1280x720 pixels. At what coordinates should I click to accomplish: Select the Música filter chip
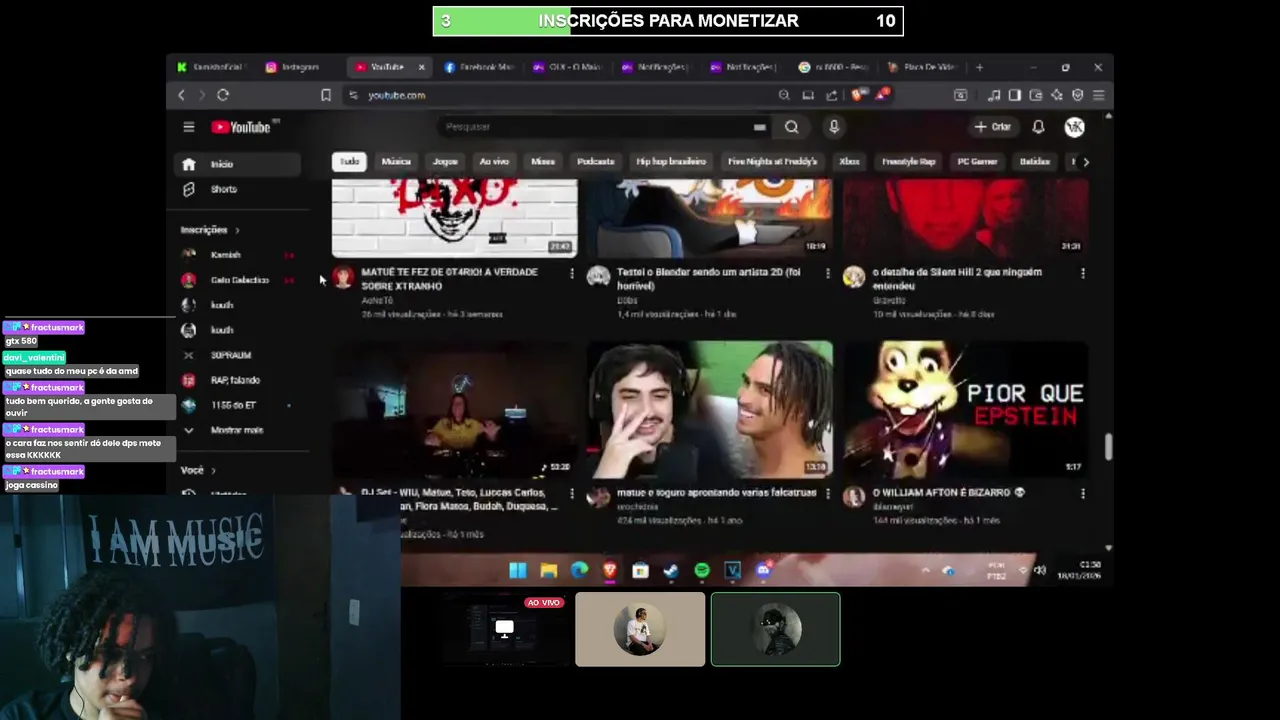(396, 162)
